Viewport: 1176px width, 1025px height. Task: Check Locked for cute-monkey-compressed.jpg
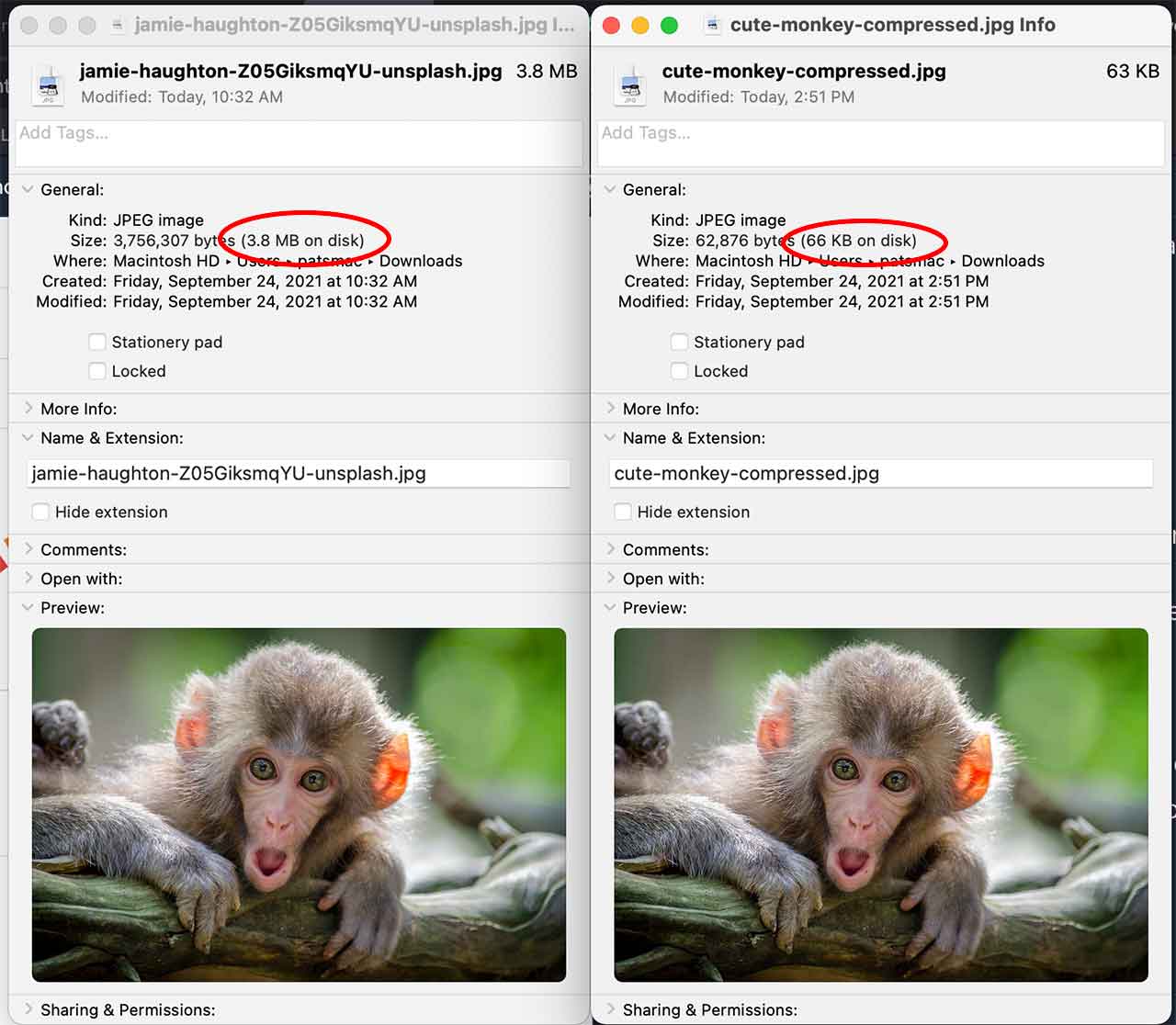pos(679,371)
